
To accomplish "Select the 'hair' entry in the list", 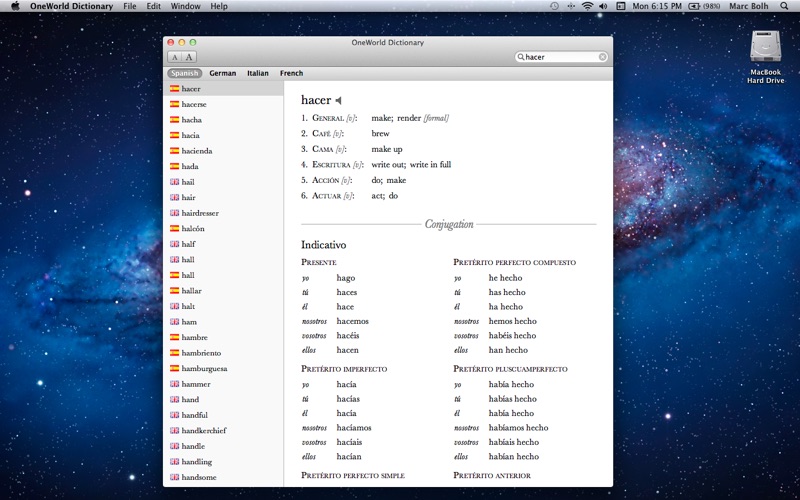I will coord(223,197).
